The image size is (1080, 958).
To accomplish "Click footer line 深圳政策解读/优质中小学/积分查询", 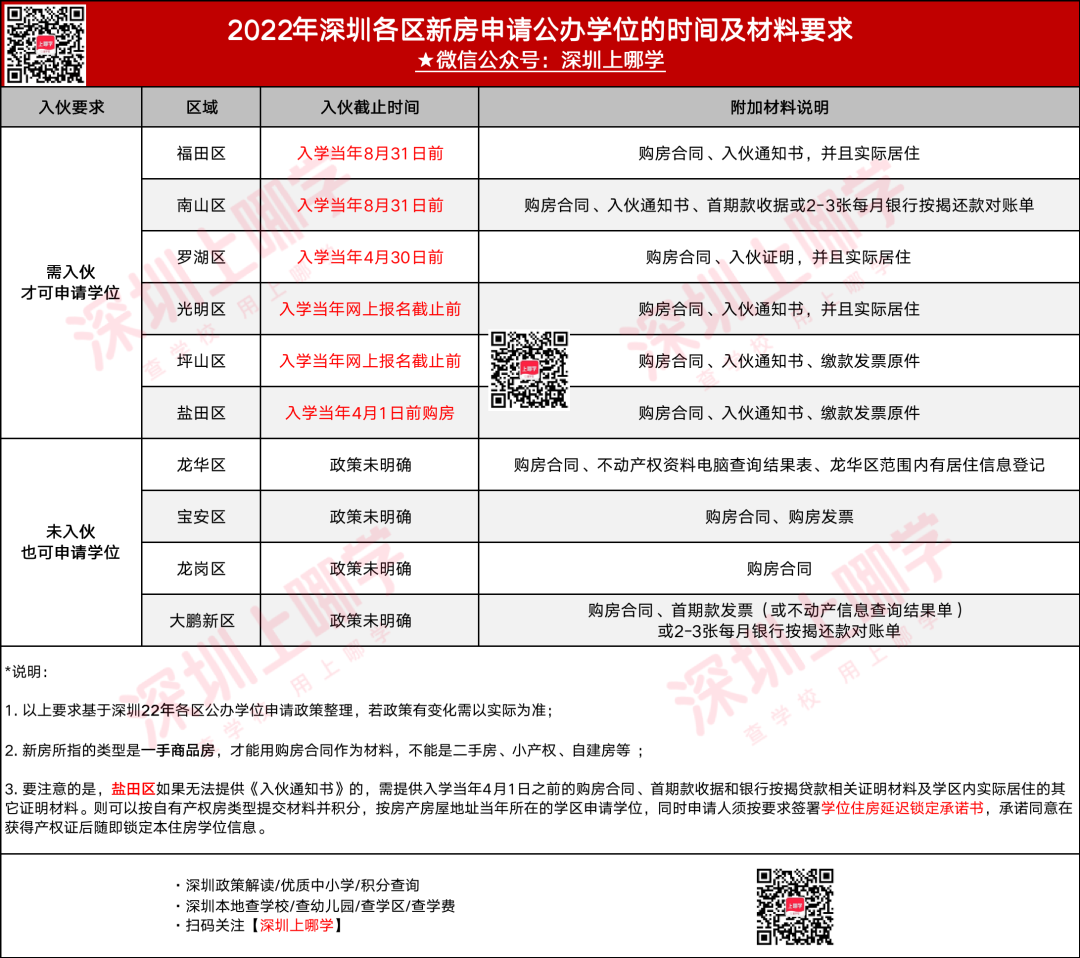I will [x=297, y=885].
